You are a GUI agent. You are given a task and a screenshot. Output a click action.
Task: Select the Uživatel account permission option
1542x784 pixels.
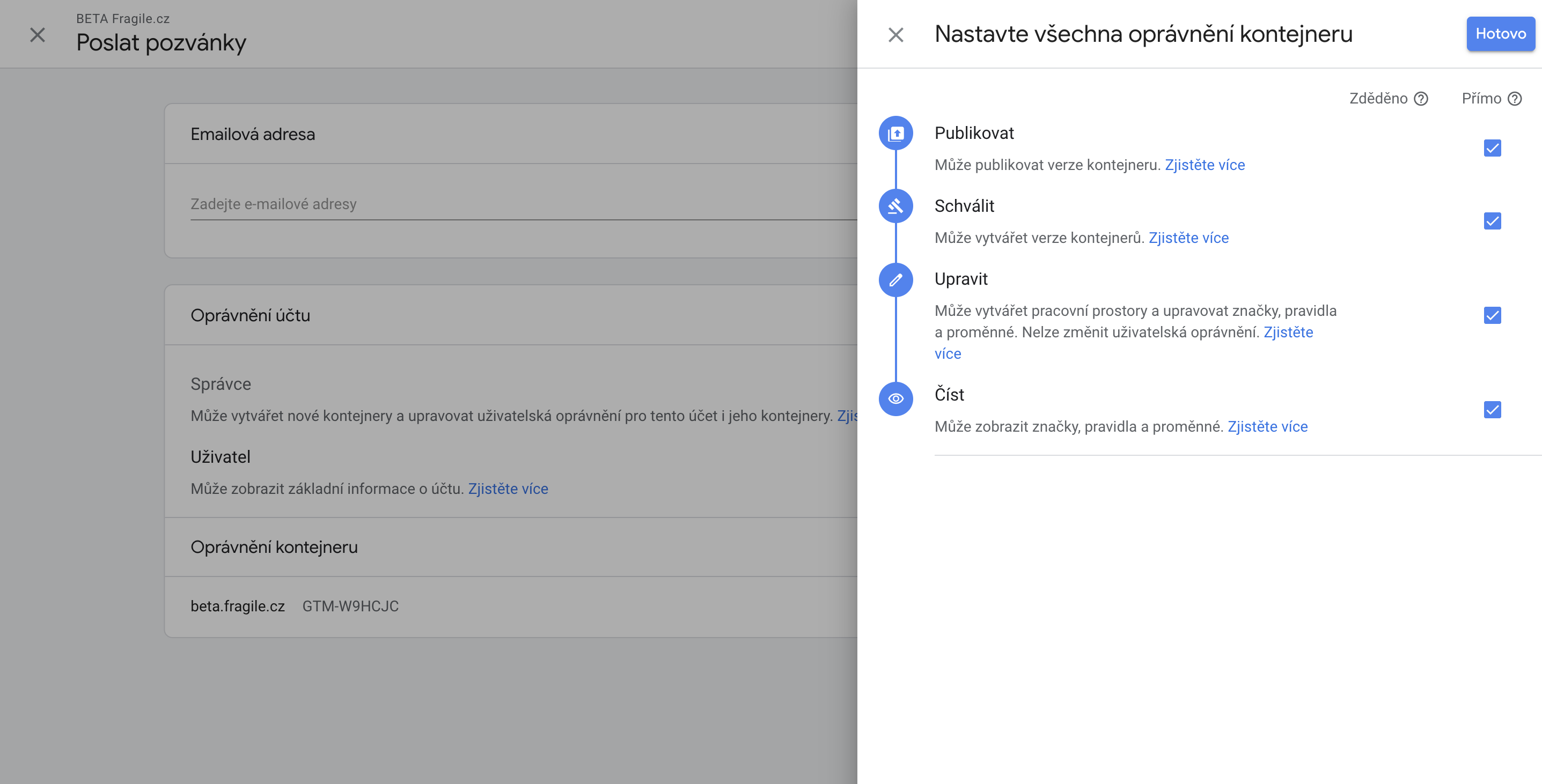point(221,457)
